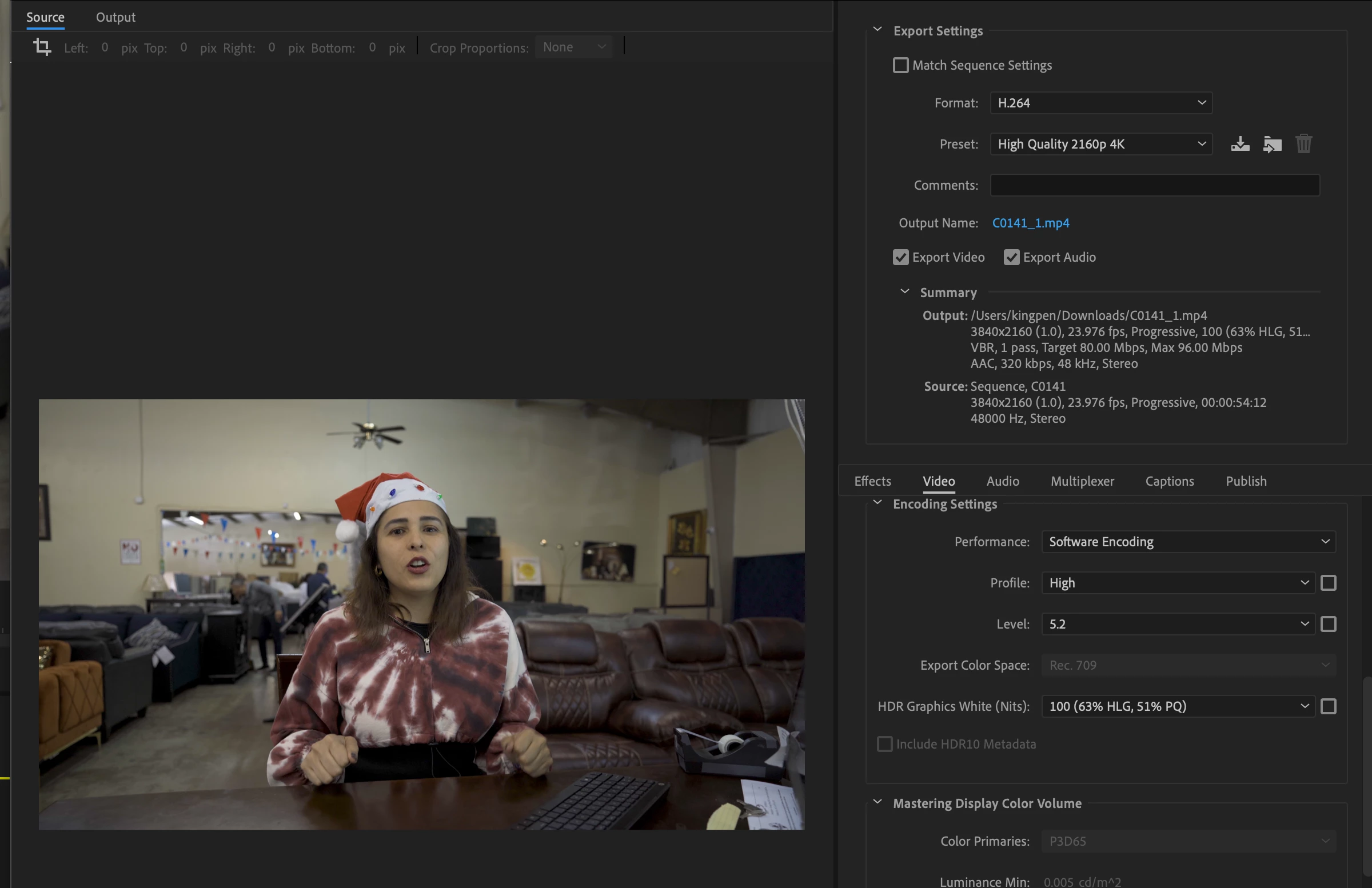
Task: Enable Match Sequence Settings checkbox
Action: tap(900, 65)
